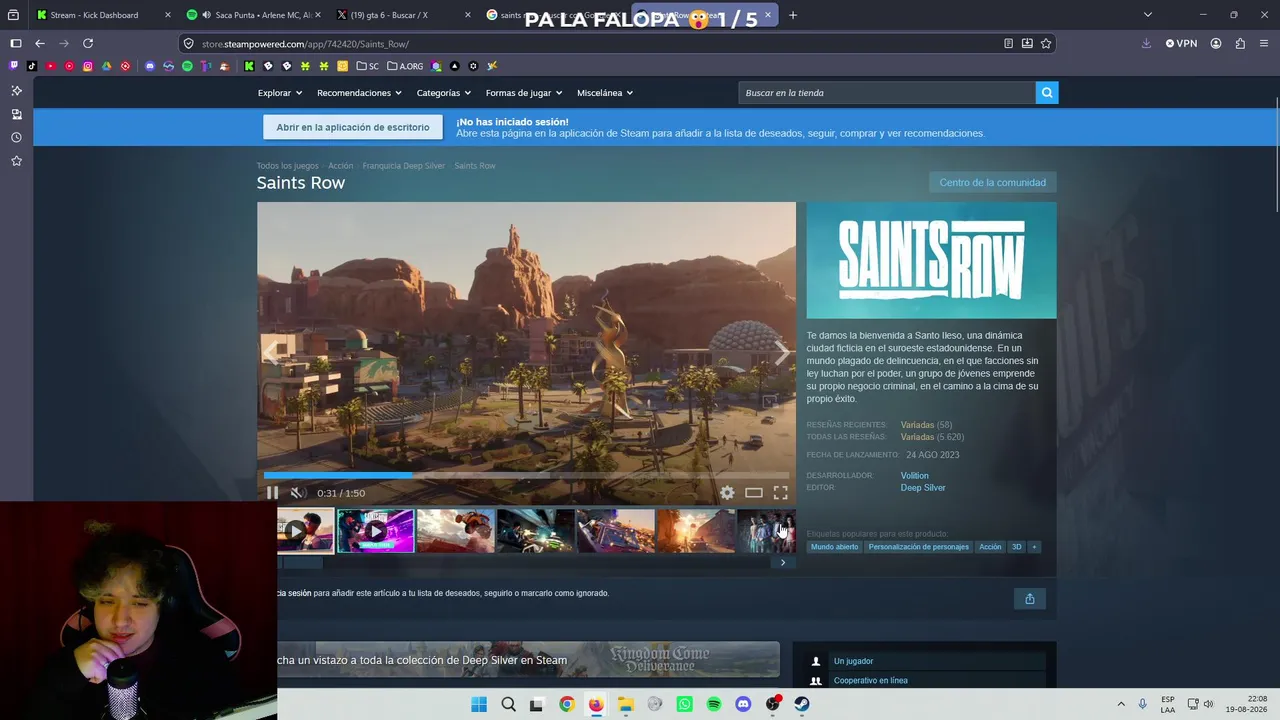This screenshot has height=720, width=1280.
Task: Follow the 'Todos los juegos' breadcrumb
Action: point(287,166)
